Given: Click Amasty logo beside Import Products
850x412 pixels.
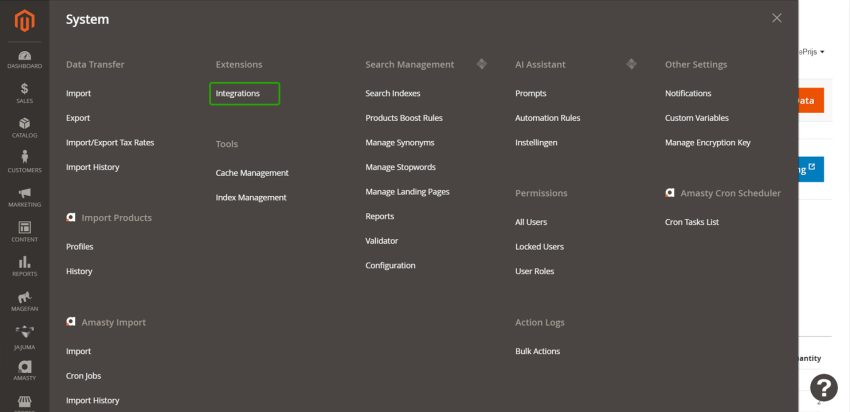Looking at the screenshot, I should (70, 217).
